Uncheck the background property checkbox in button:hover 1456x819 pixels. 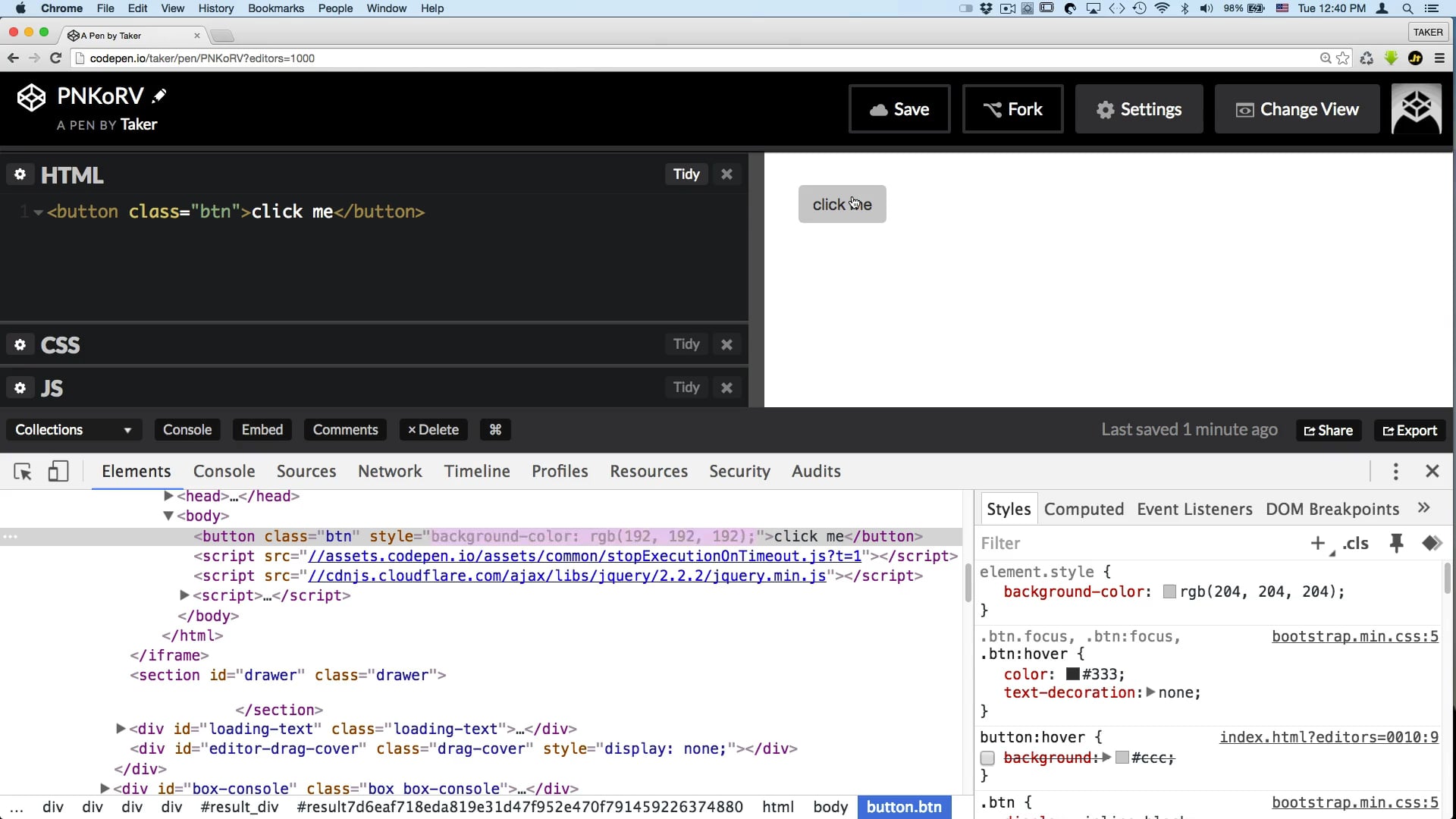987,758
